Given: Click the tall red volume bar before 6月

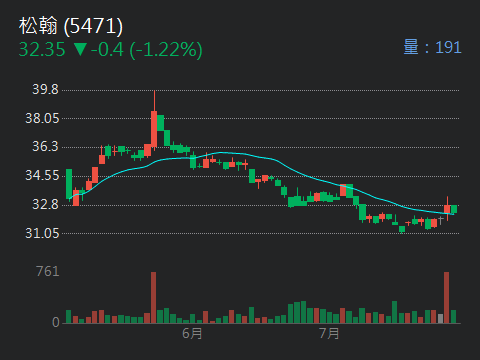Looking at the screenshot, I should click(x=153, y=298).
